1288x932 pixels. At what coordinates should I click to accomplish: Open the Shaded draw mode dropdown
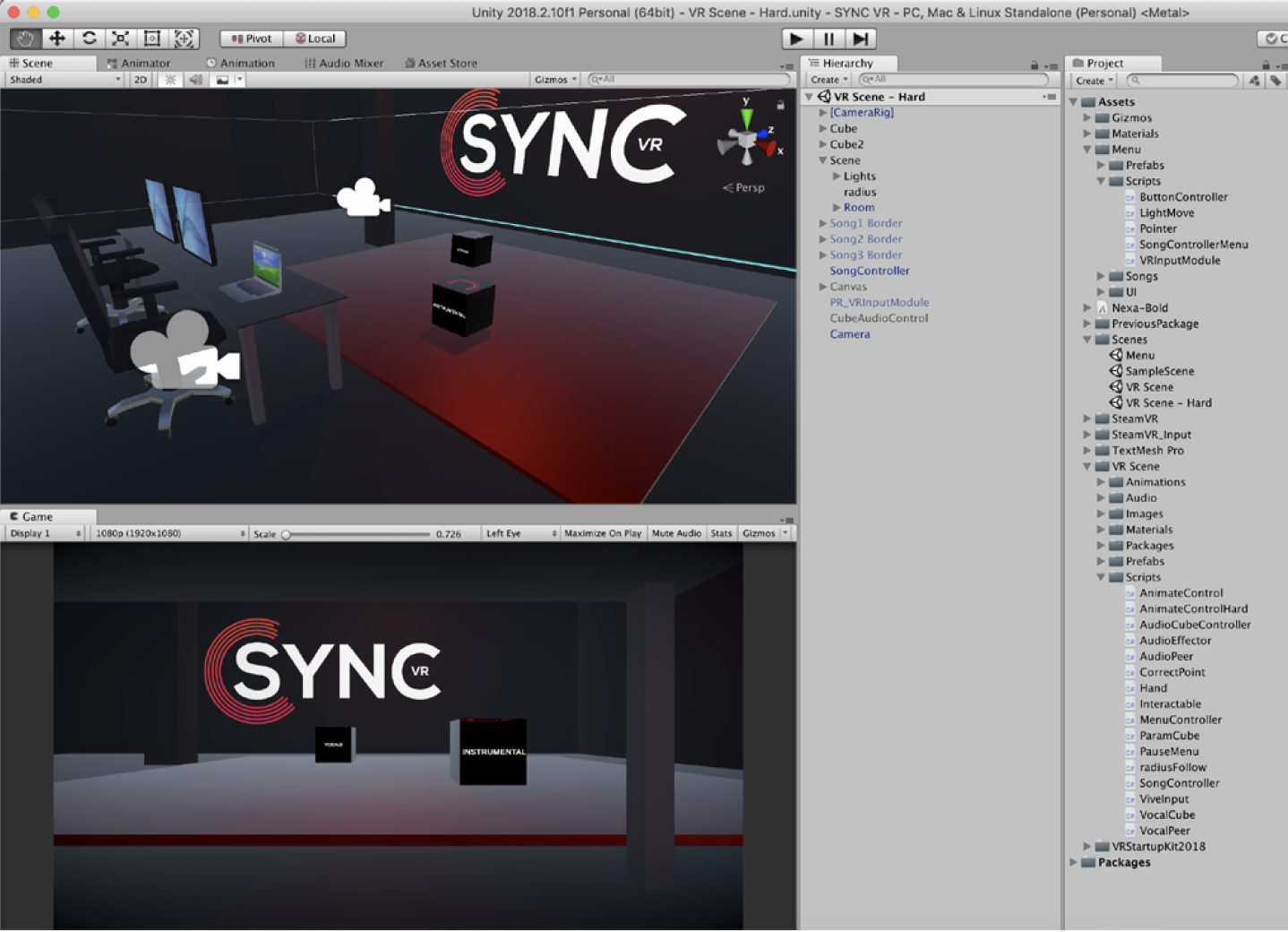64,80
